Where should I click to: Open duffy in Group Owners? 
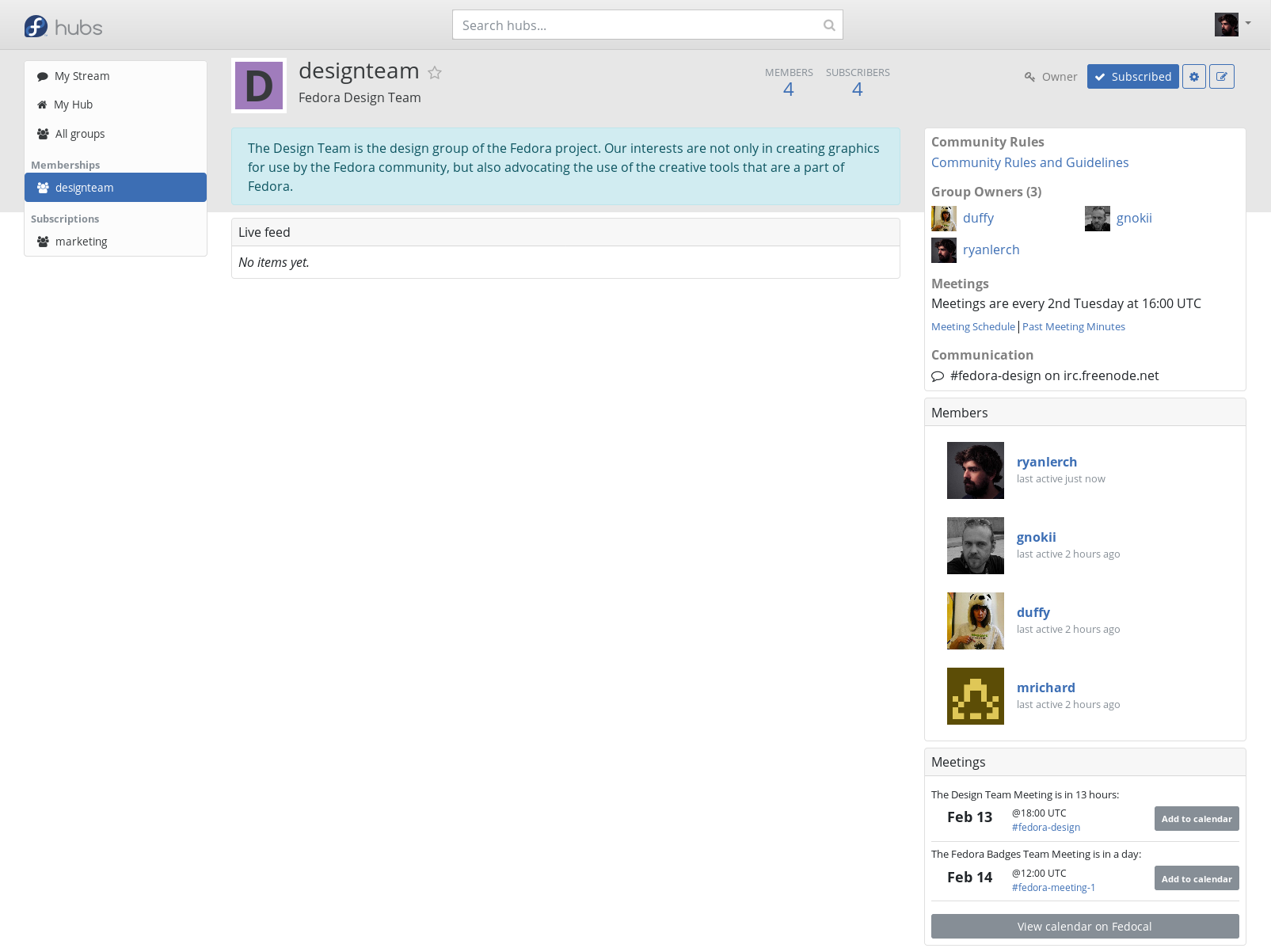978,218
